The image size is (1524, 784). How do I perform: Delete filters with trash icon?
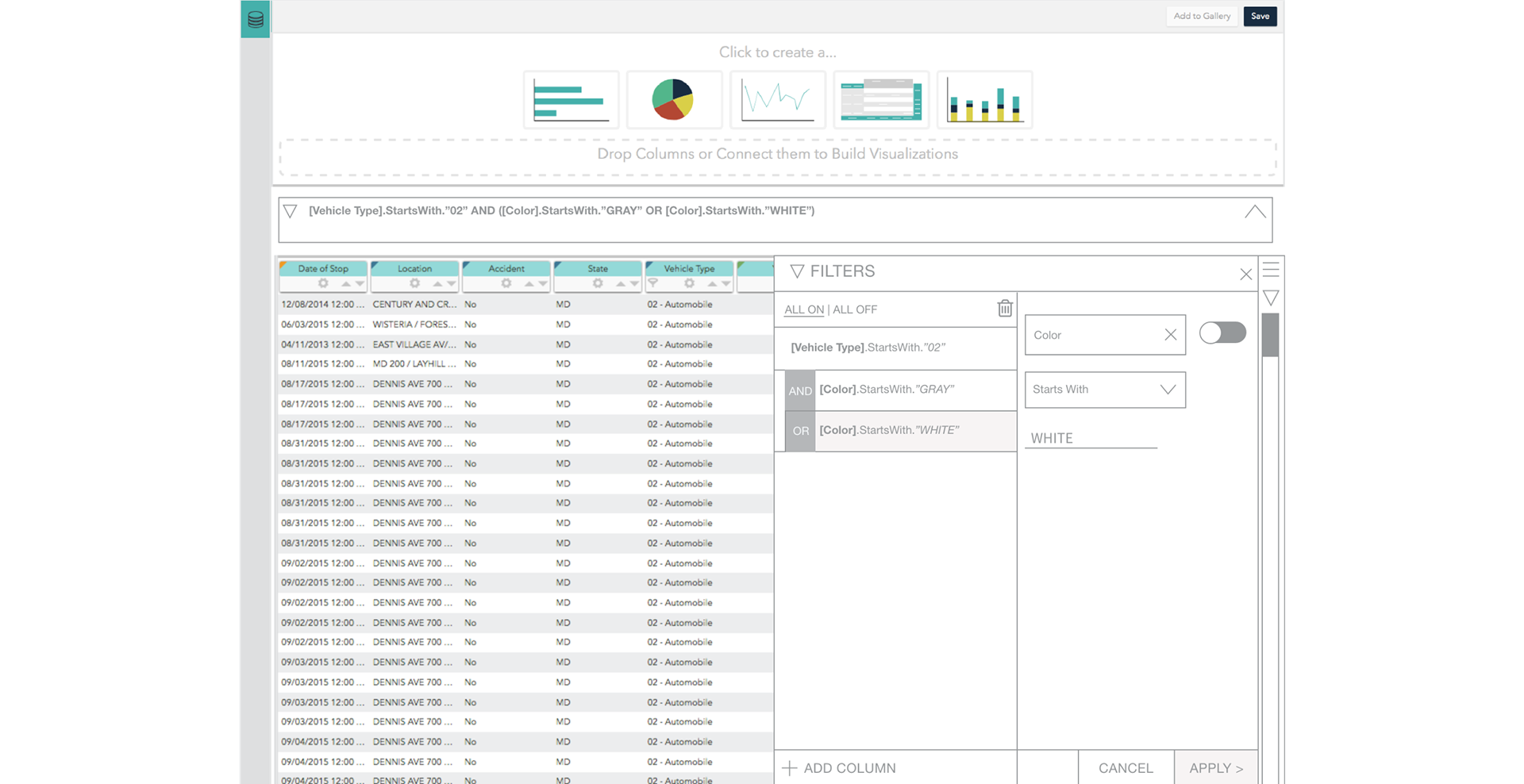[1005, 308]
